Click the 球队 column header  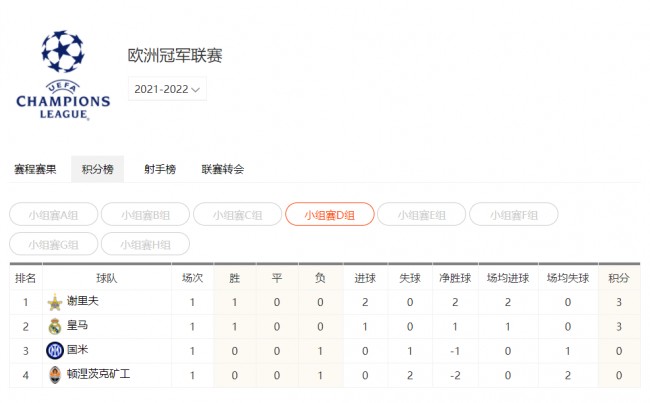coord(107,278)
